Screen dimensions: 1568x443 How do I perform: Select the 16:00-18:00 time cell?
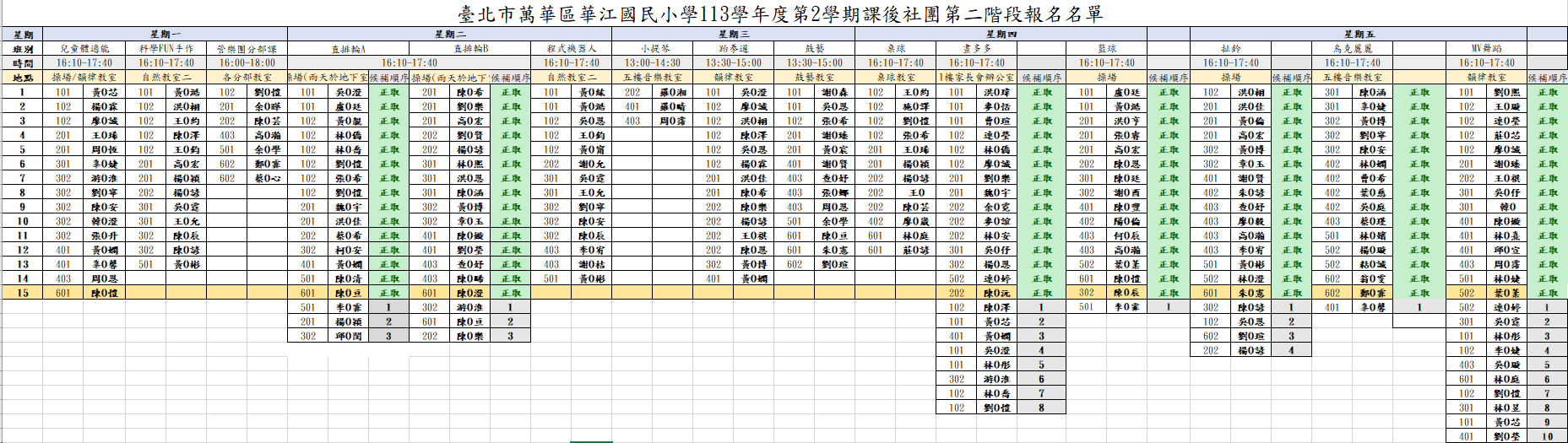click(247, 63)
